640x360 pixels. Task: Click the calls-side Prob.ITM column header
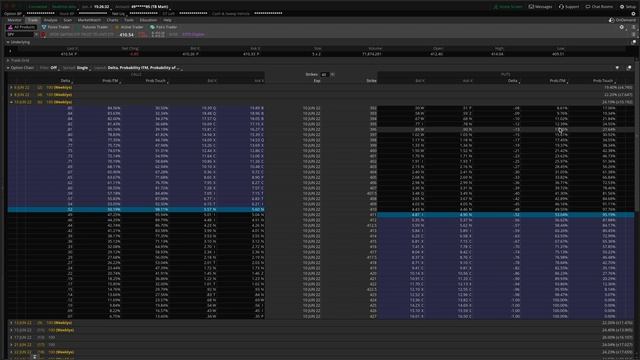111,81
